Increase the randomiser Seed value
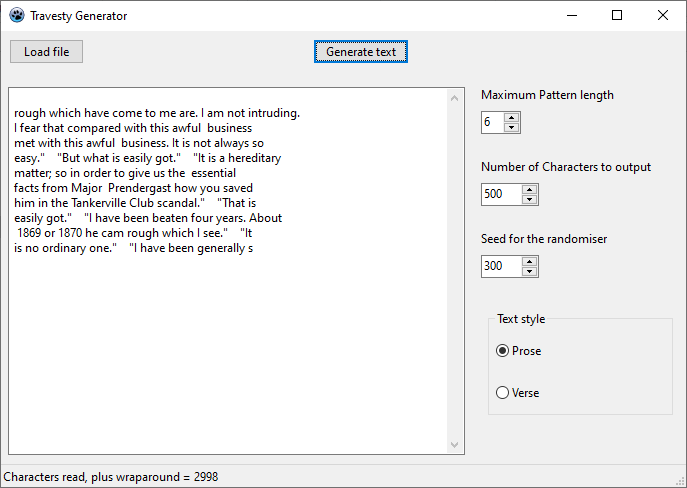 (x=529, y=261)
